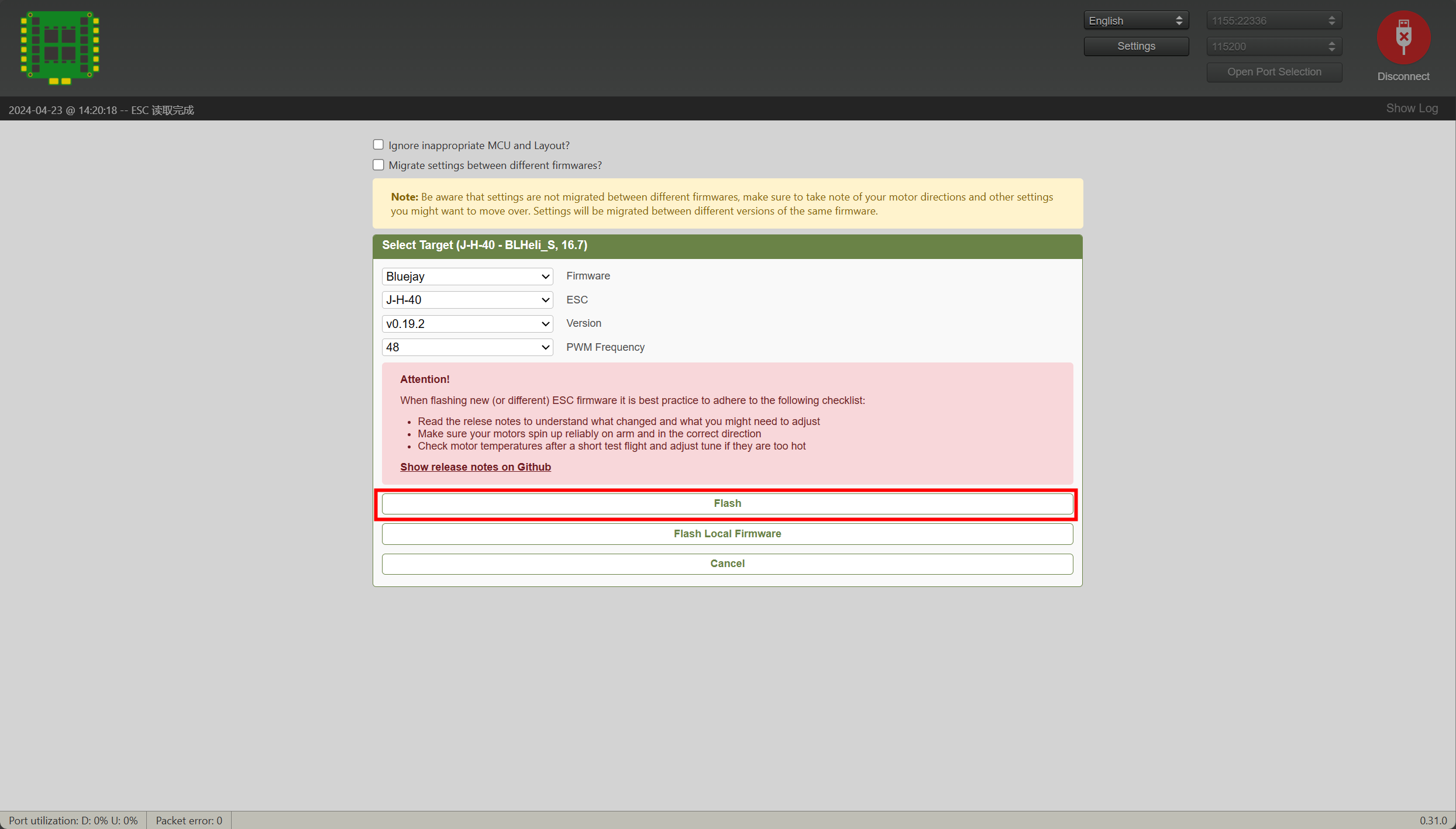This screenshot has height=829, width=1456.
Task: Click the 'Make sure your motors spin up' item
Action: coord(589,434)
